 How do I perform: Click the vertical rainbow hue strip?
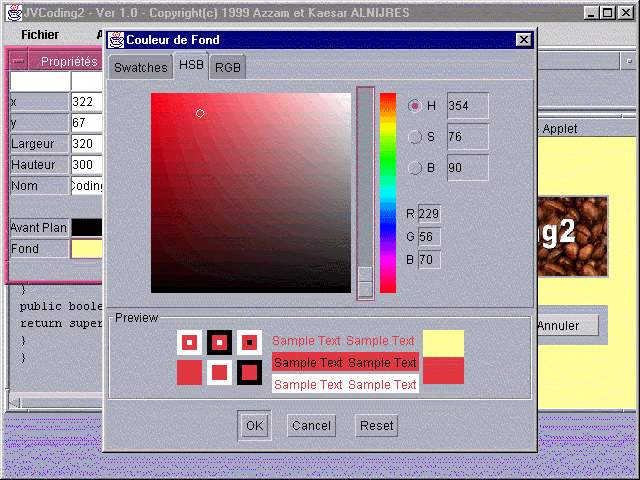(x=388, y=193)
